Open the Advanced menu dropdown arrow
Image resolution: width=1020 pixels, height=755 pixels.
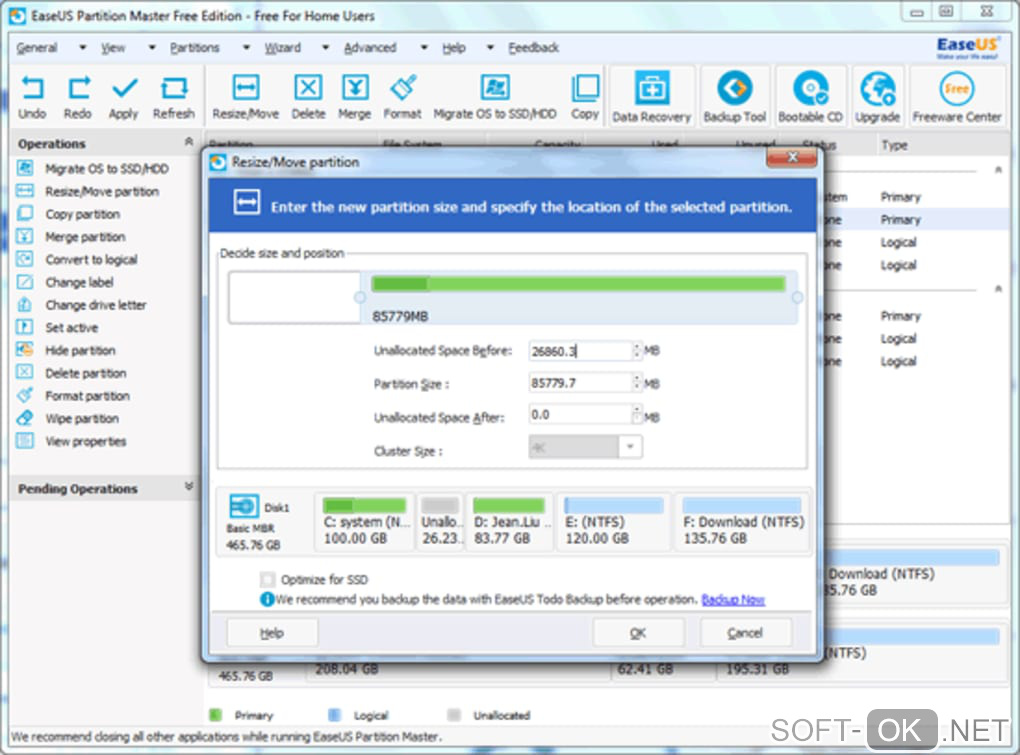point(424,47)
